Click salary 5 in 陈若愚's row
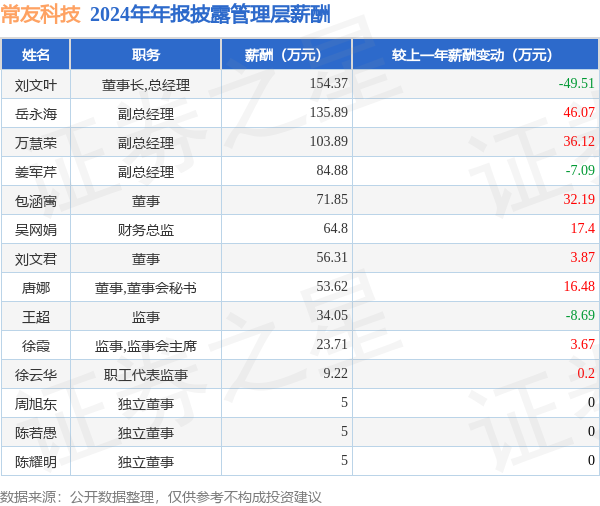 coord(344,431)
